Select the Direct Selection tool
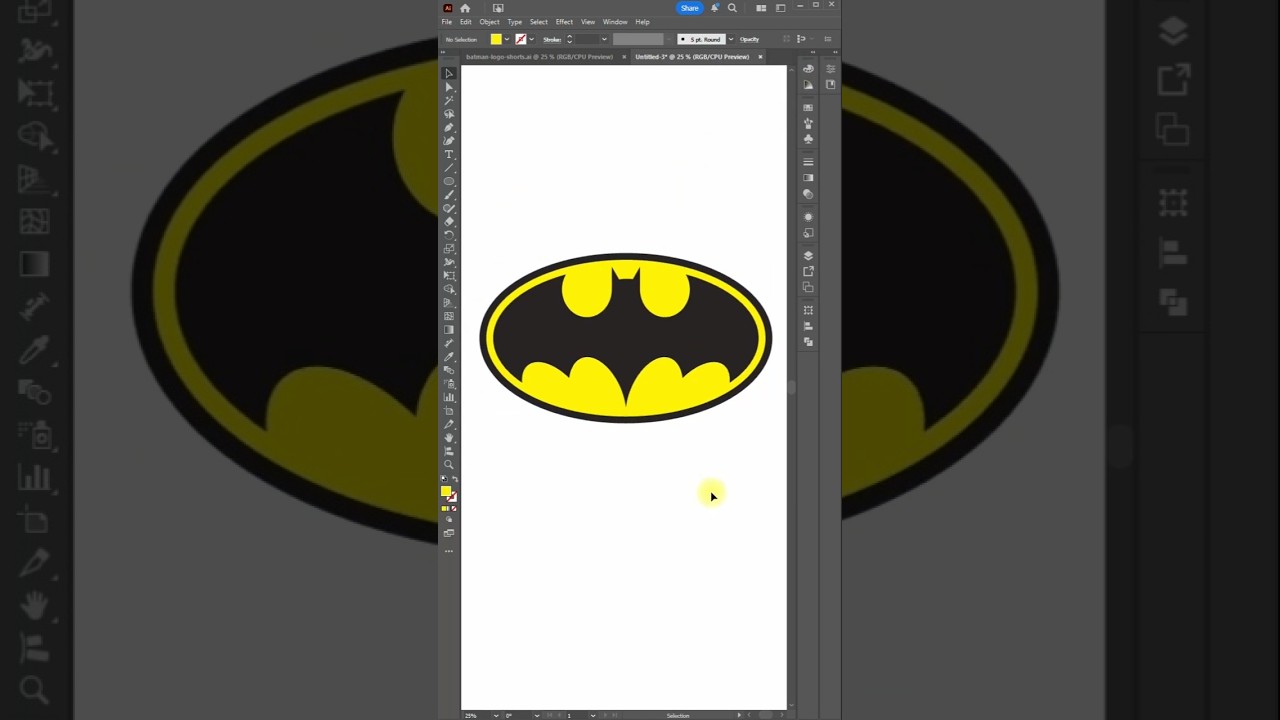The height and width of the screenshot is (720, 1280). (449, 87)
